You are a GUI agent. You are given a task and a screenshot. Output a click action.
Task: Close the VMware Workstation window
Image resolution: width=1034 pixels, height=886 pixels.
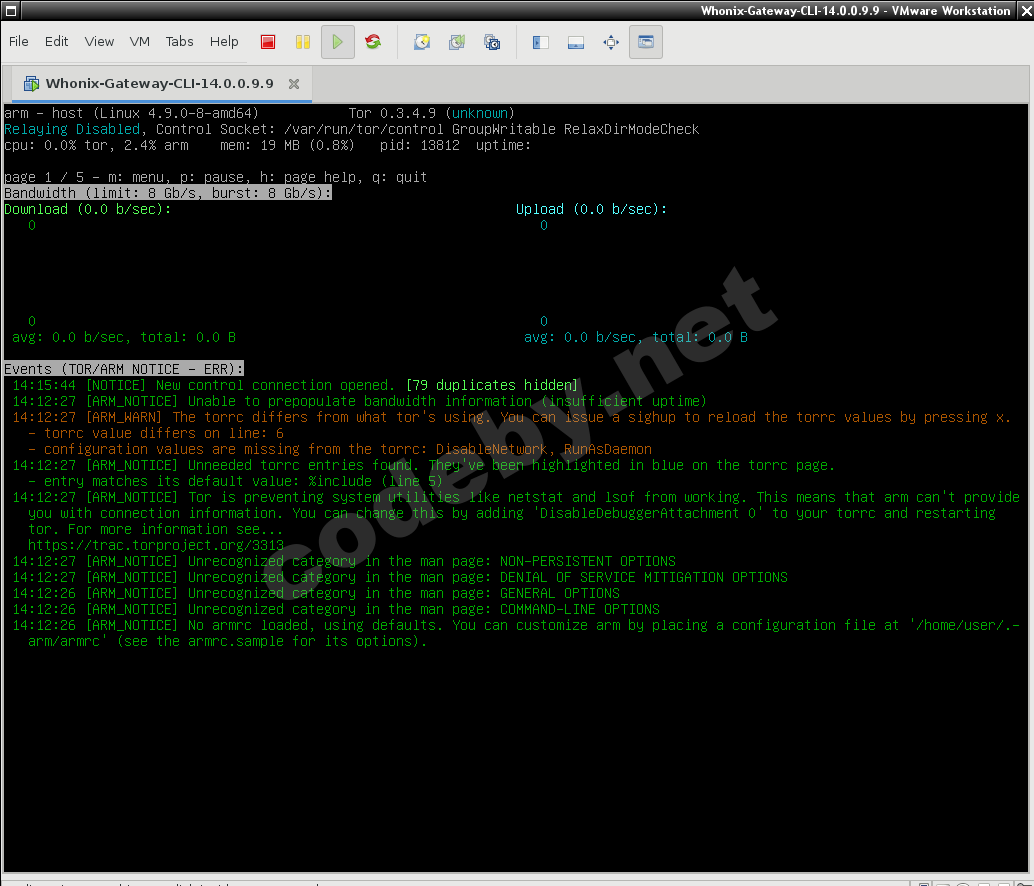[1026, 11]
